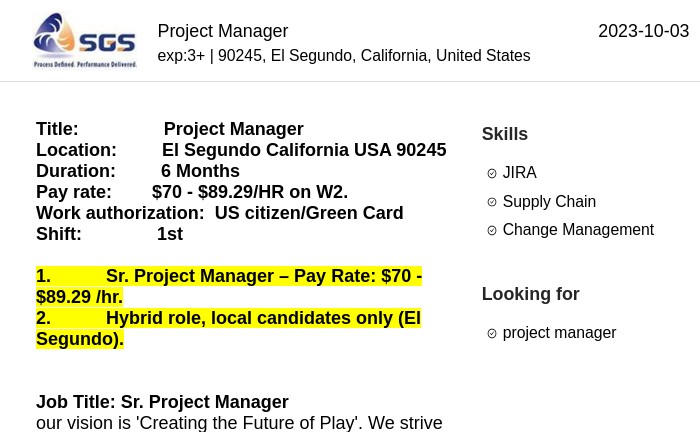Click the highlighted Hybrid role local candidates line
Image resolution: width=700 pixels, height=432 pixels.
point(228,328)
